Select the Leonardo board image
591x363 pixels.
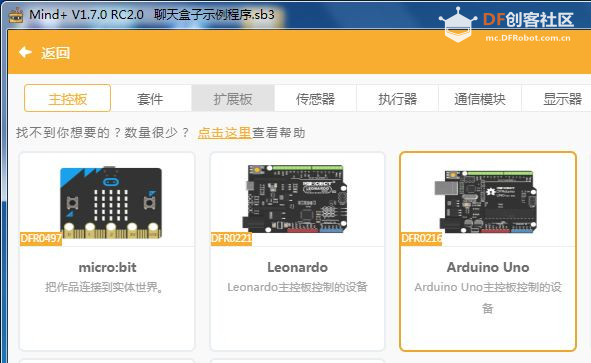pyautogui.click(x=294, y=198)
